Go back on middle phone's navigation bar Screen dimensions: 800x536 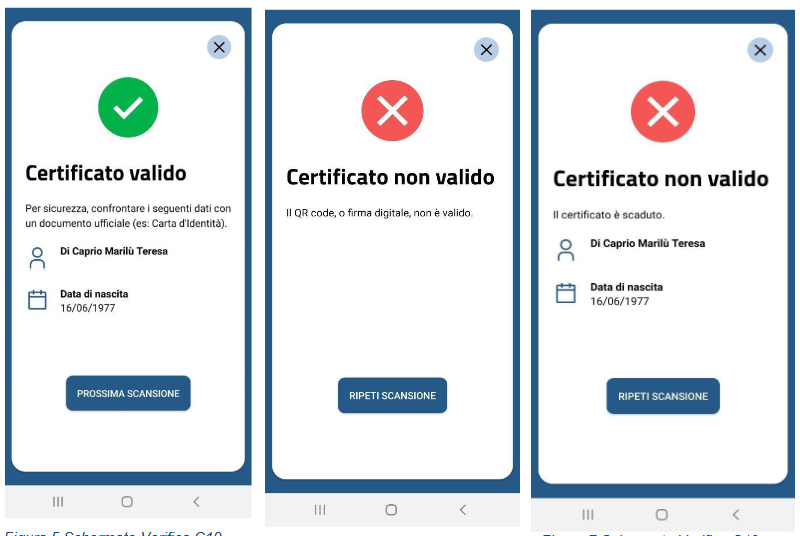tap(463, 509)
